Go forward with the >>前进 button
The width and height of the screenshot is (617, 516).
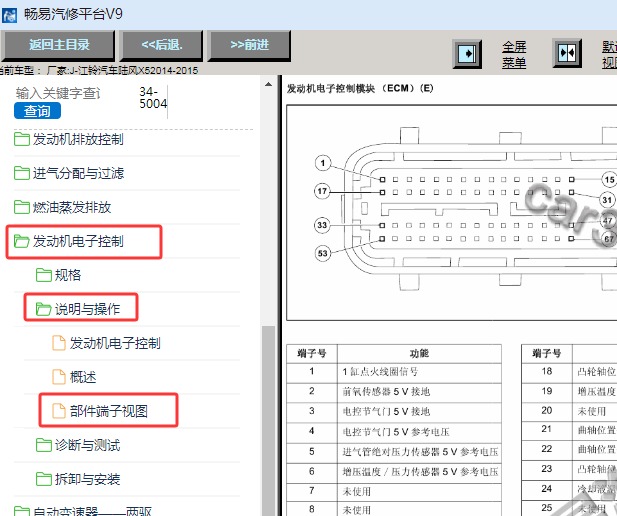tap(249, 45)
